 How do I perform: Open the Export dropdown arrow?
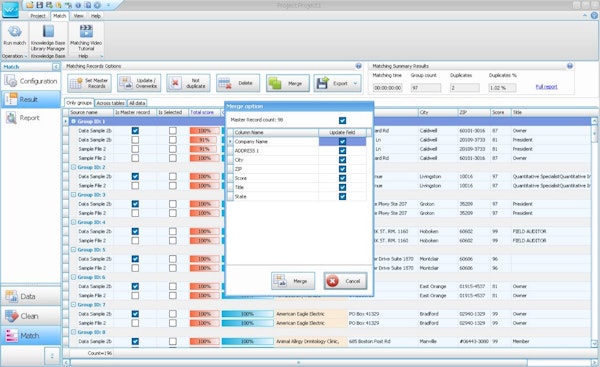[x=355, y=83]
